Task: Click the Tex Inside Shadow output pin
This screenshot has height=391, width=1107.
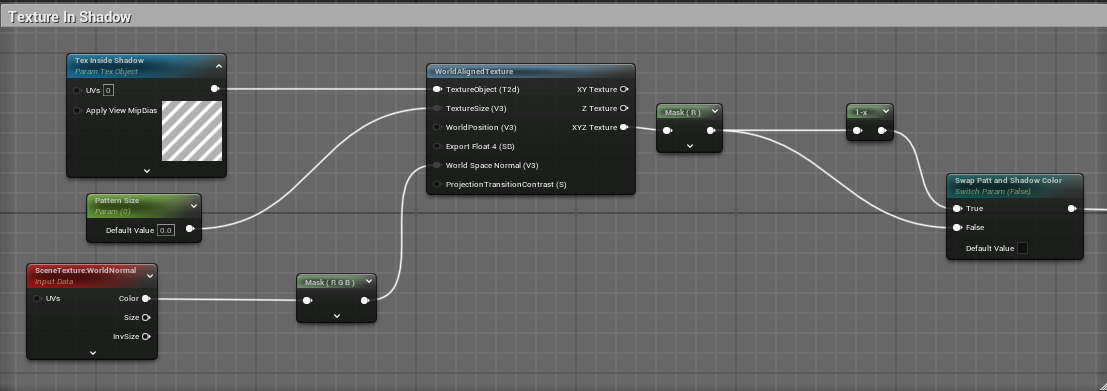Action: (x=215, y=89)
